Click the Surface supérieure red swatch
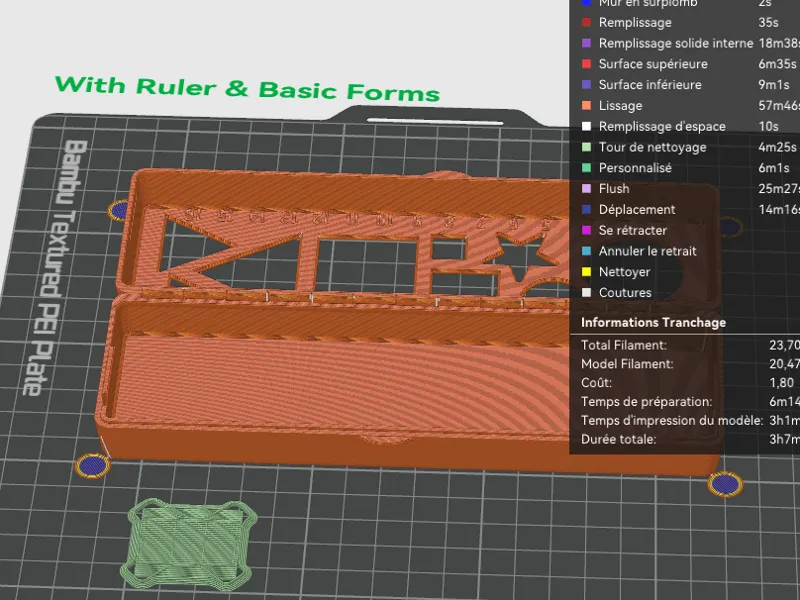Viewport: 800px width, 600px height. [x=586, y=64]
